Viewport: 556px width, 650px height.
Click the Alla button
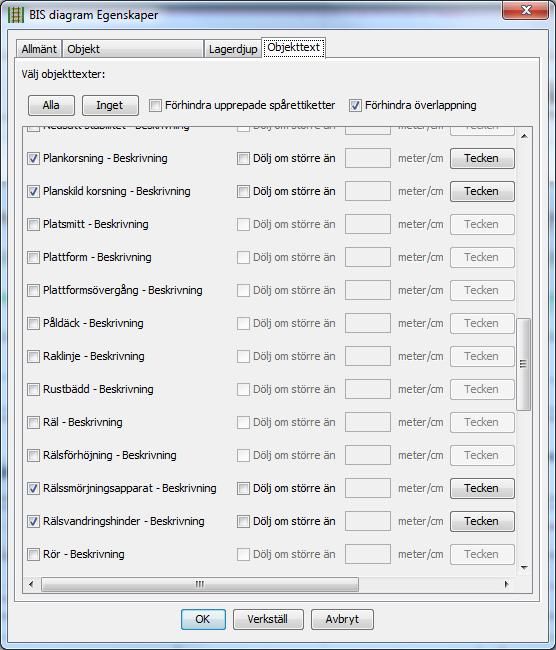pos(51,105)
